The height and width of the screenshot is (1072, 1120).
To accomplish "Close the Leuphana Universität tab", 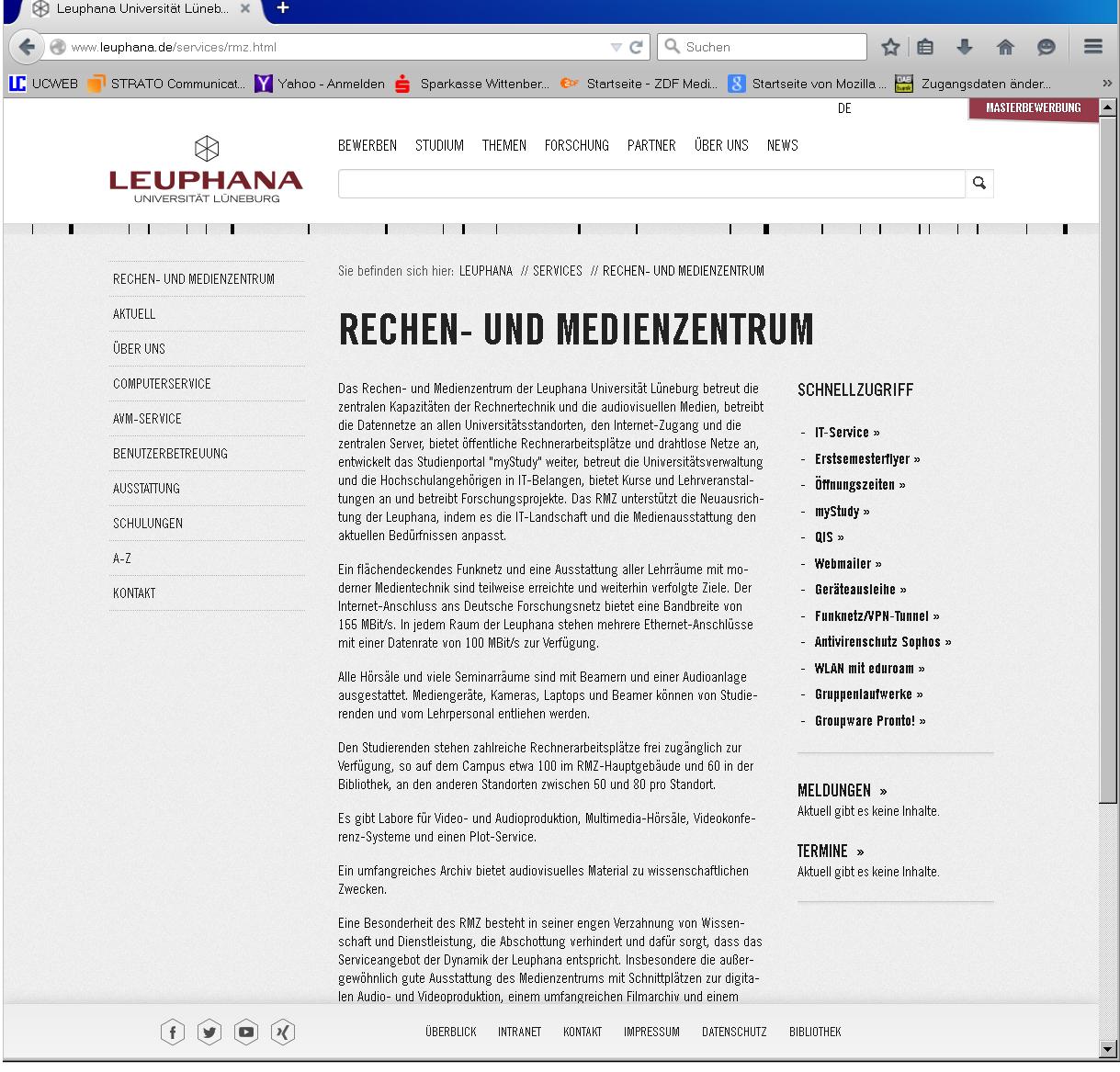I will pyautogui.click(x=245, y=8).
